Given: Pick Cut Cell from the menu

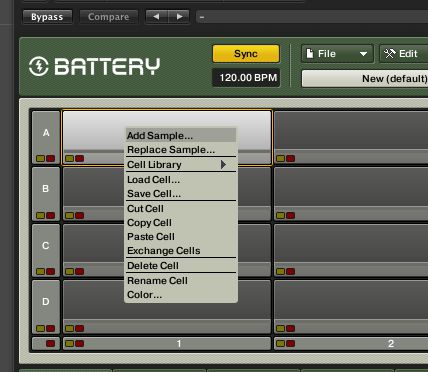Looking at the screenshot, I should 181,209.
